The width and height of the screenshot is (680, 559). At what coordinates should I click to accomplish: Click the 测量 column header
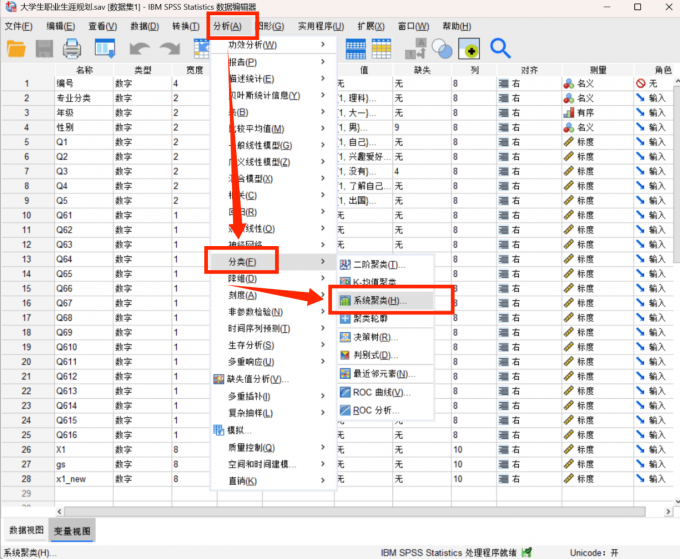coord(598,70)
